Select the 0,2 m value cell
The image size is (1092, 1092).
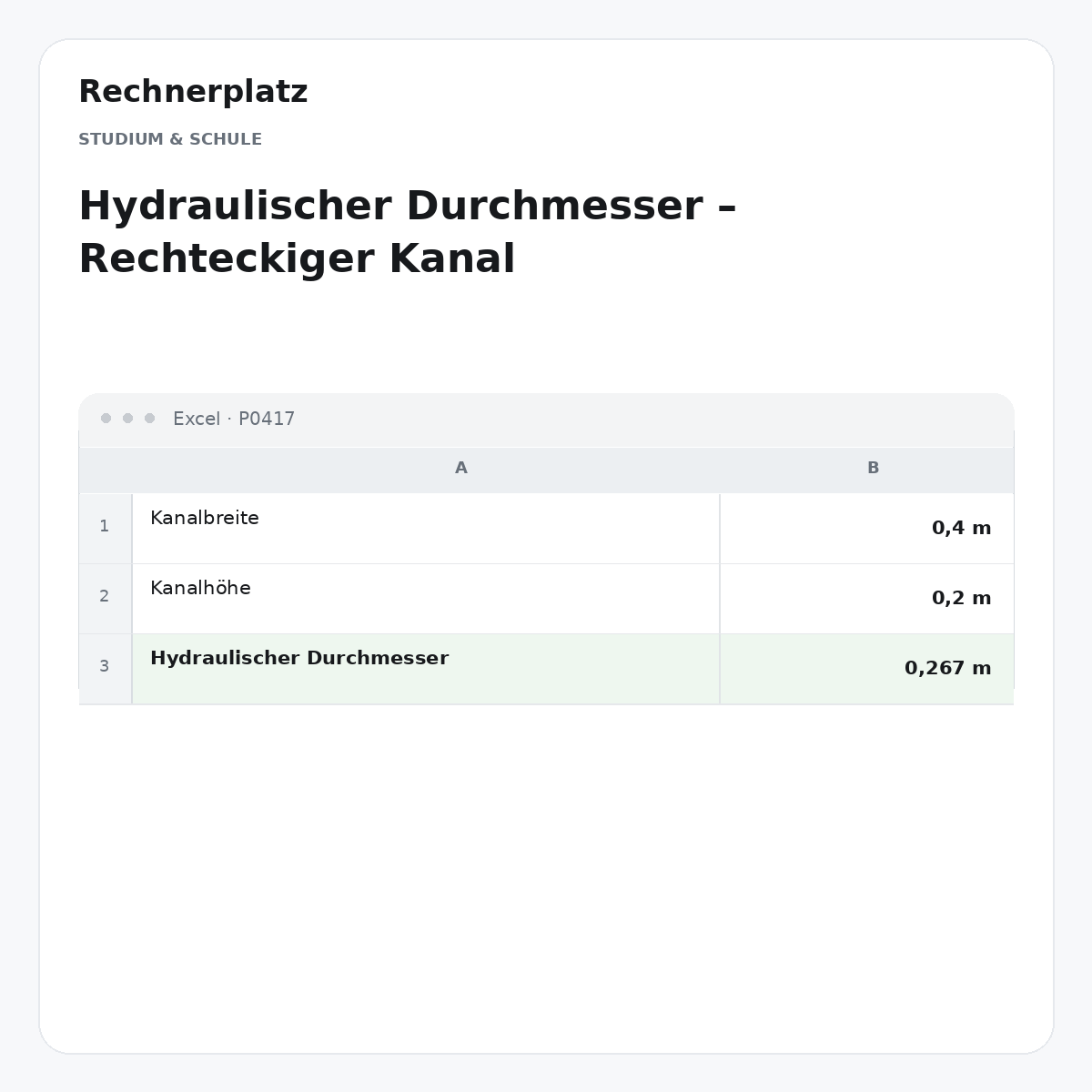866,598
